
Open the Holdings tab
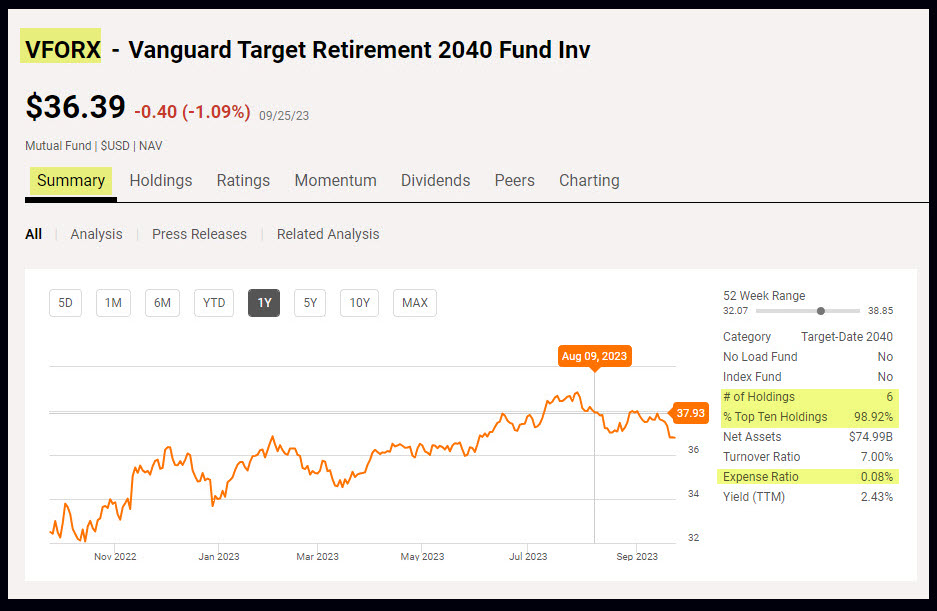click(160, 181)
